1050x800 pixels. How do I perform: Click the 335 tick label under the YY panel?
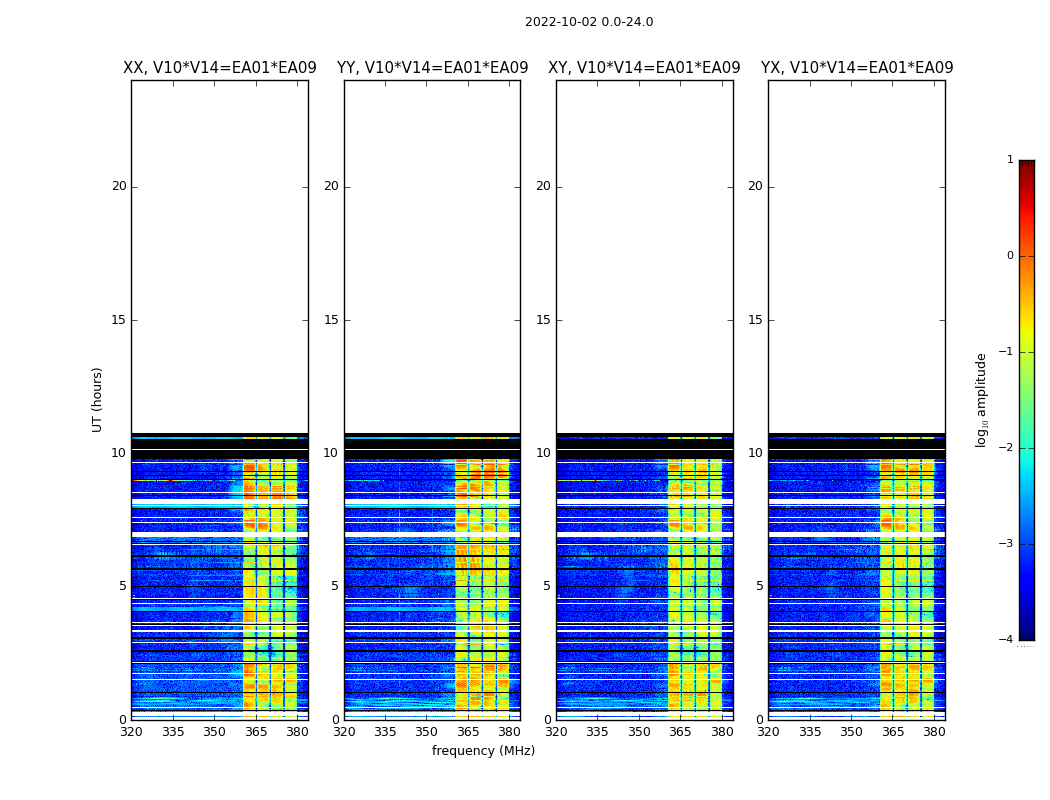tap(385, 732)
